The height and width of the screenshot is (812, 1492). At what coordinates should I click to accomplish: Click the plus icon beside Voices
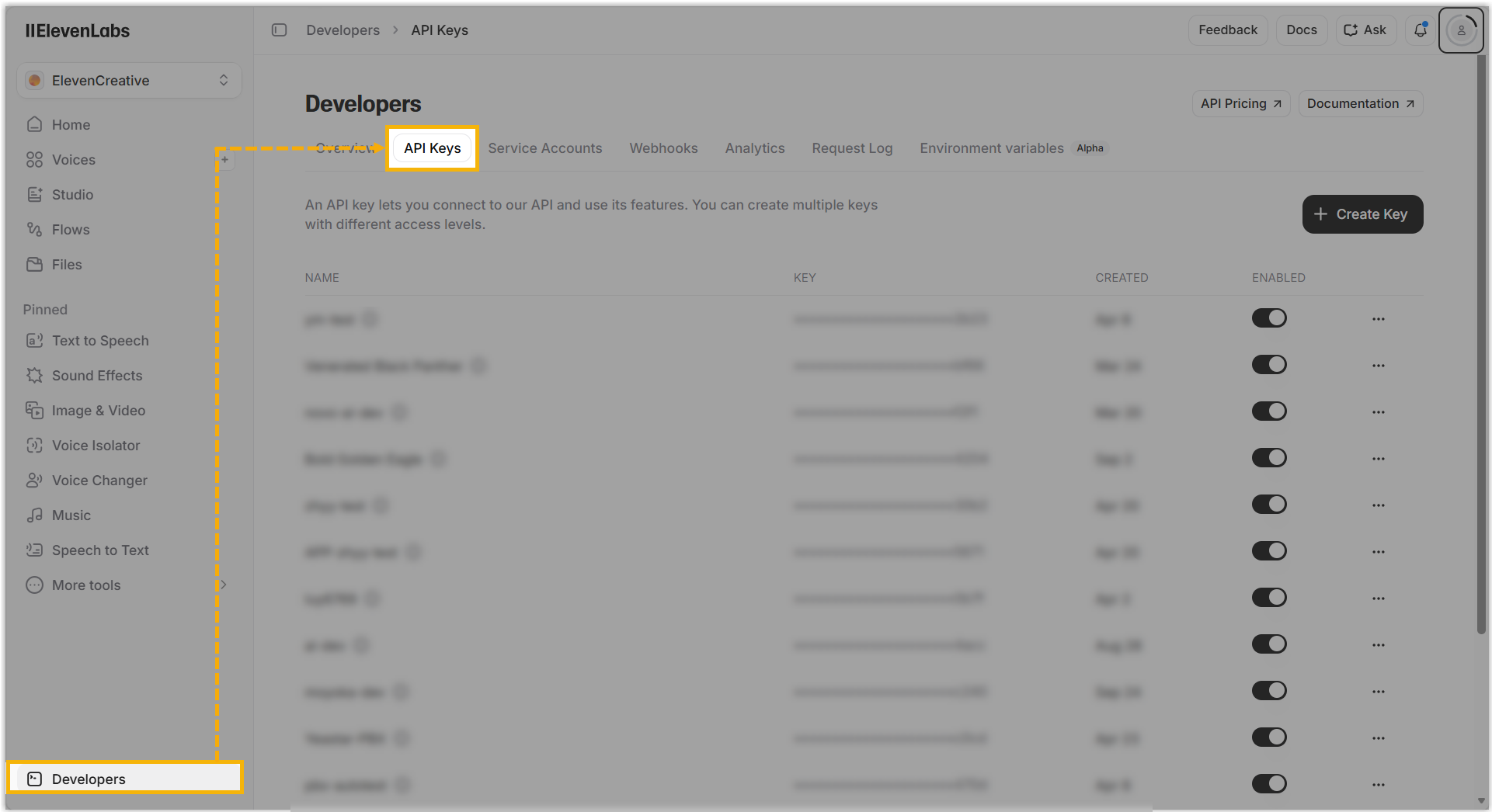point(224,159)
